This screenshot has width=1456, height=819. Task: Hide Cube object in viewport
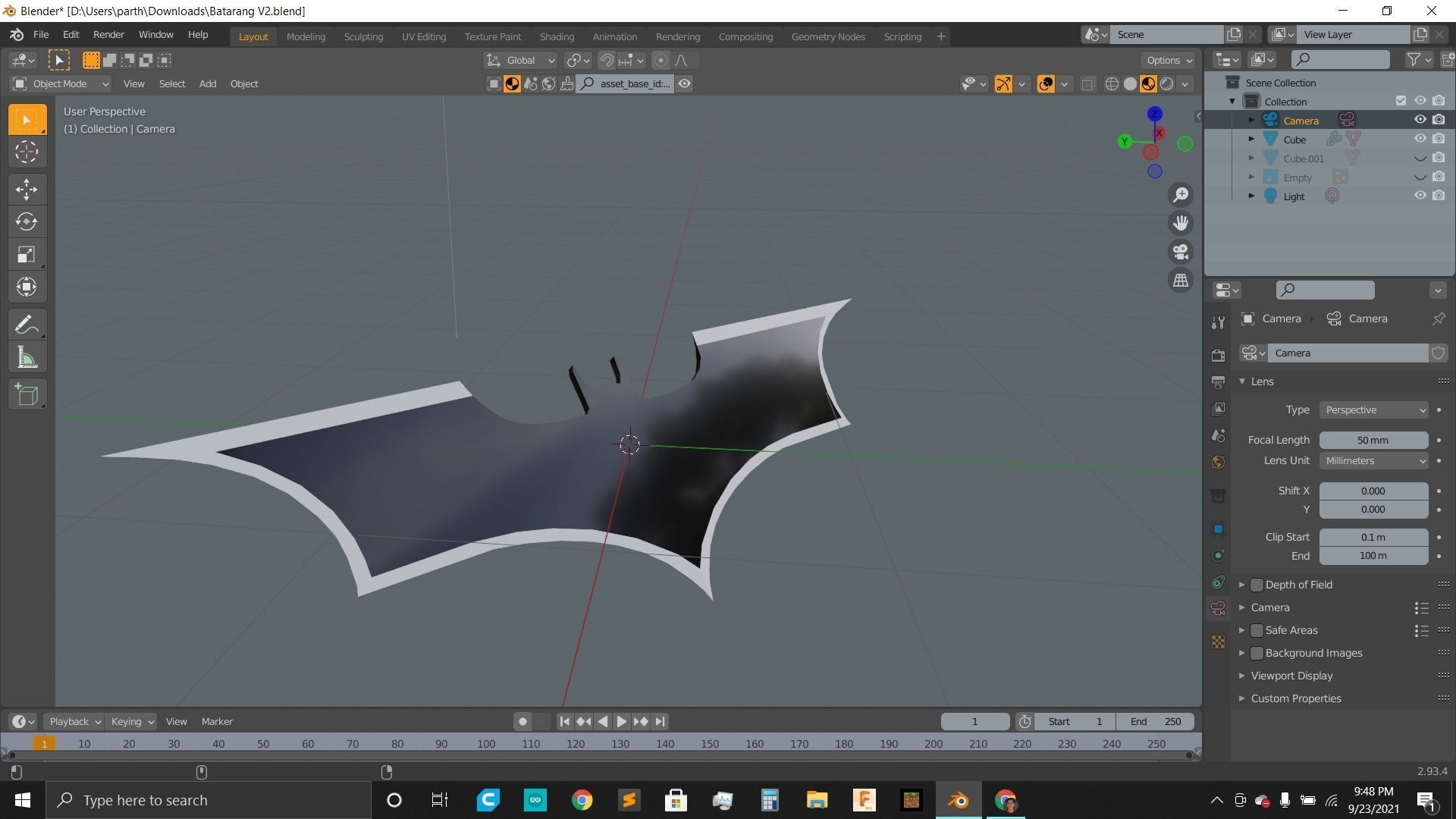tap(1420, 139)
